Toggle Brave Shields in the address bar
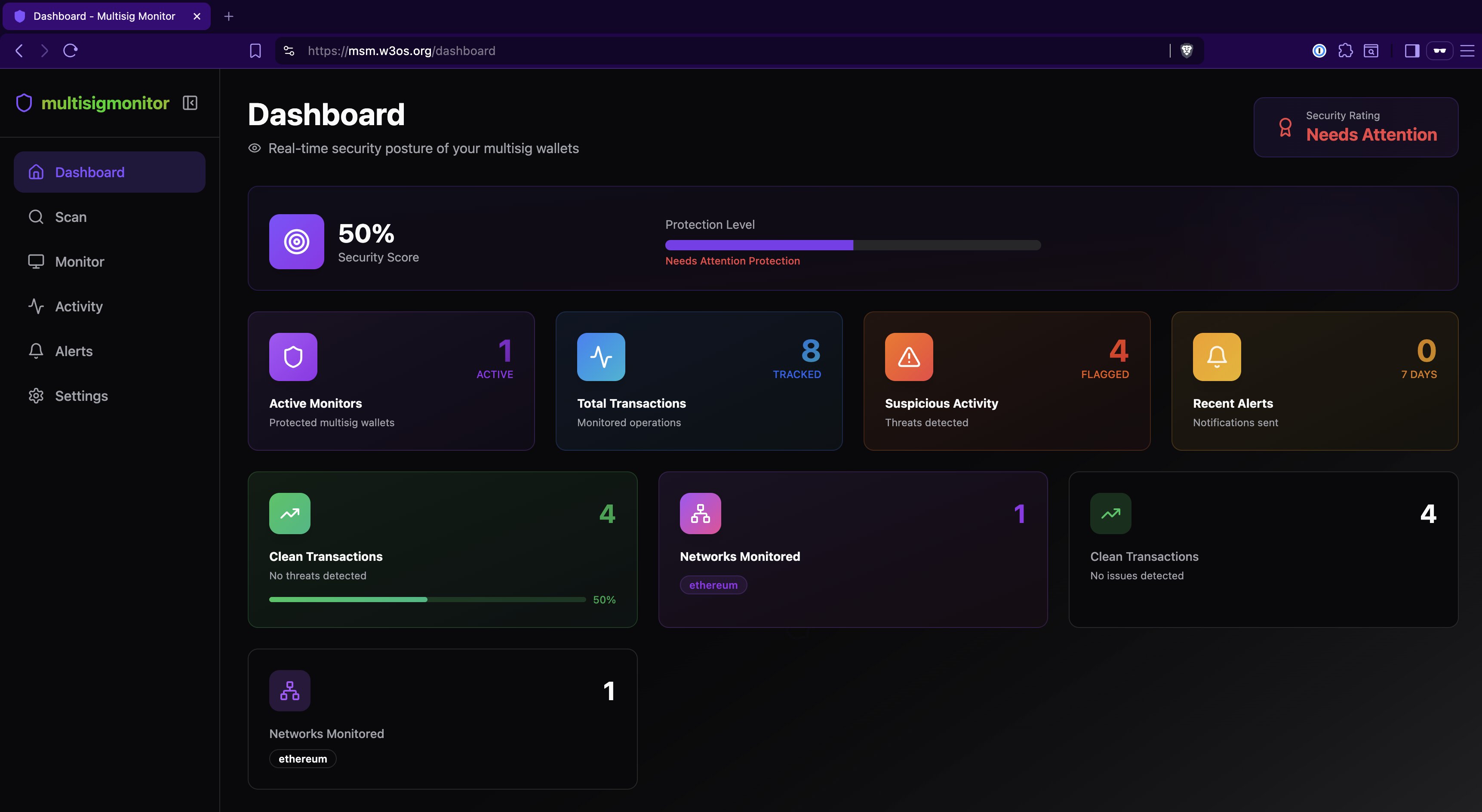The width and height of the screenshot is (1482, 812). 1186,51
